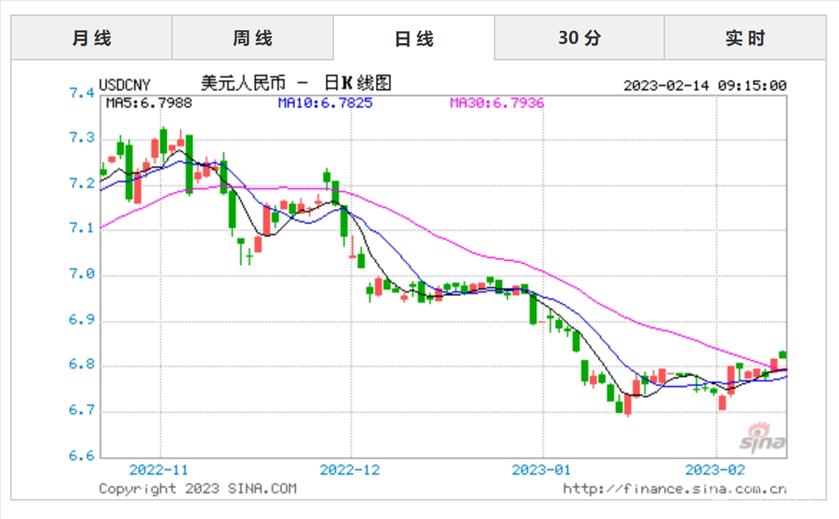This screenshot has width=839, height=519.
Task: Click the latest green candlestick at the chart's right end
Action: point(783,354)
